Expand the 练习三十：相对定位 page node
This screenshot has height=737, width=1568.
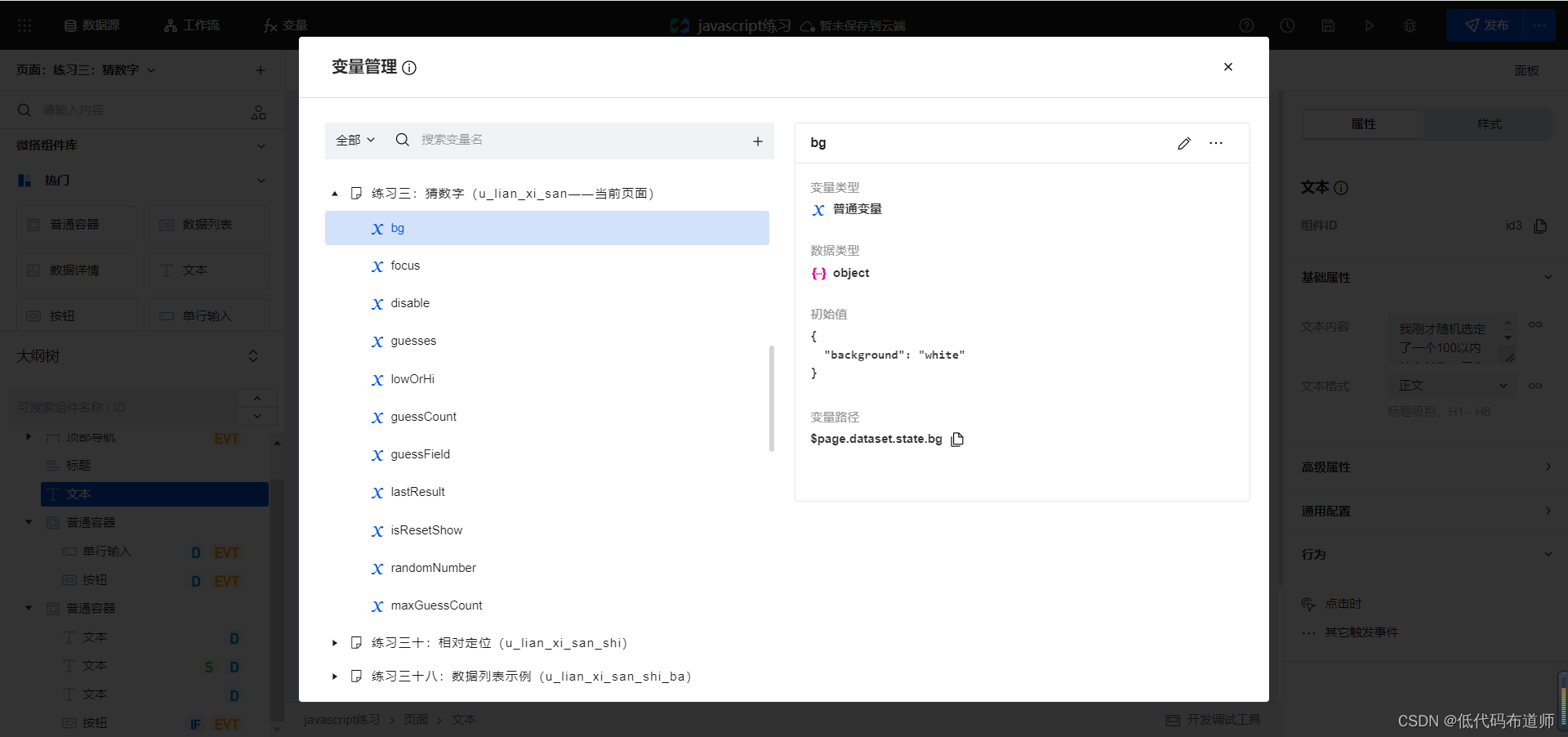335,643
